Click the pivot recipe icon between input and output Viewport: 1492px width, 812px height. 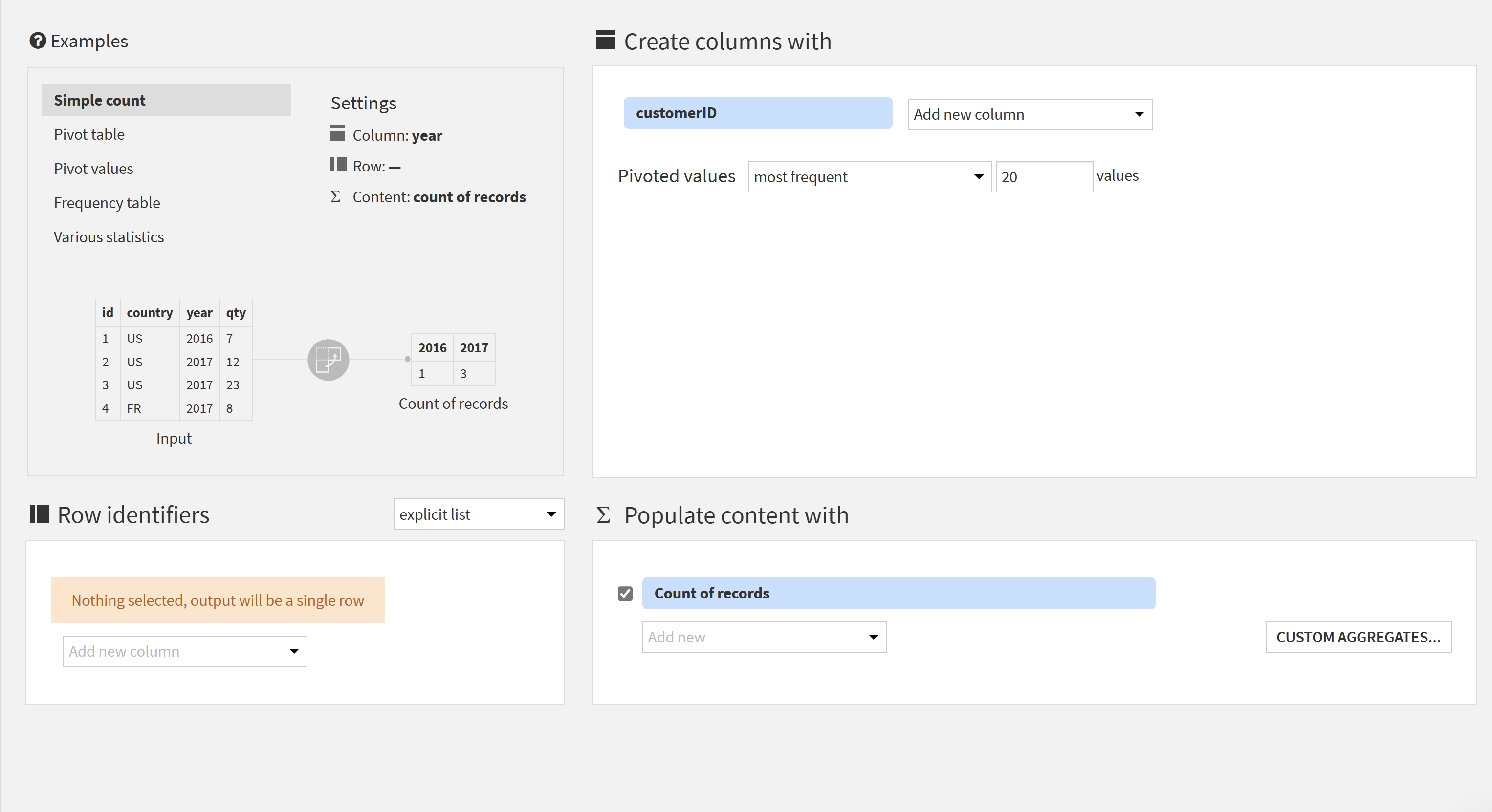(x=328, y=360)
